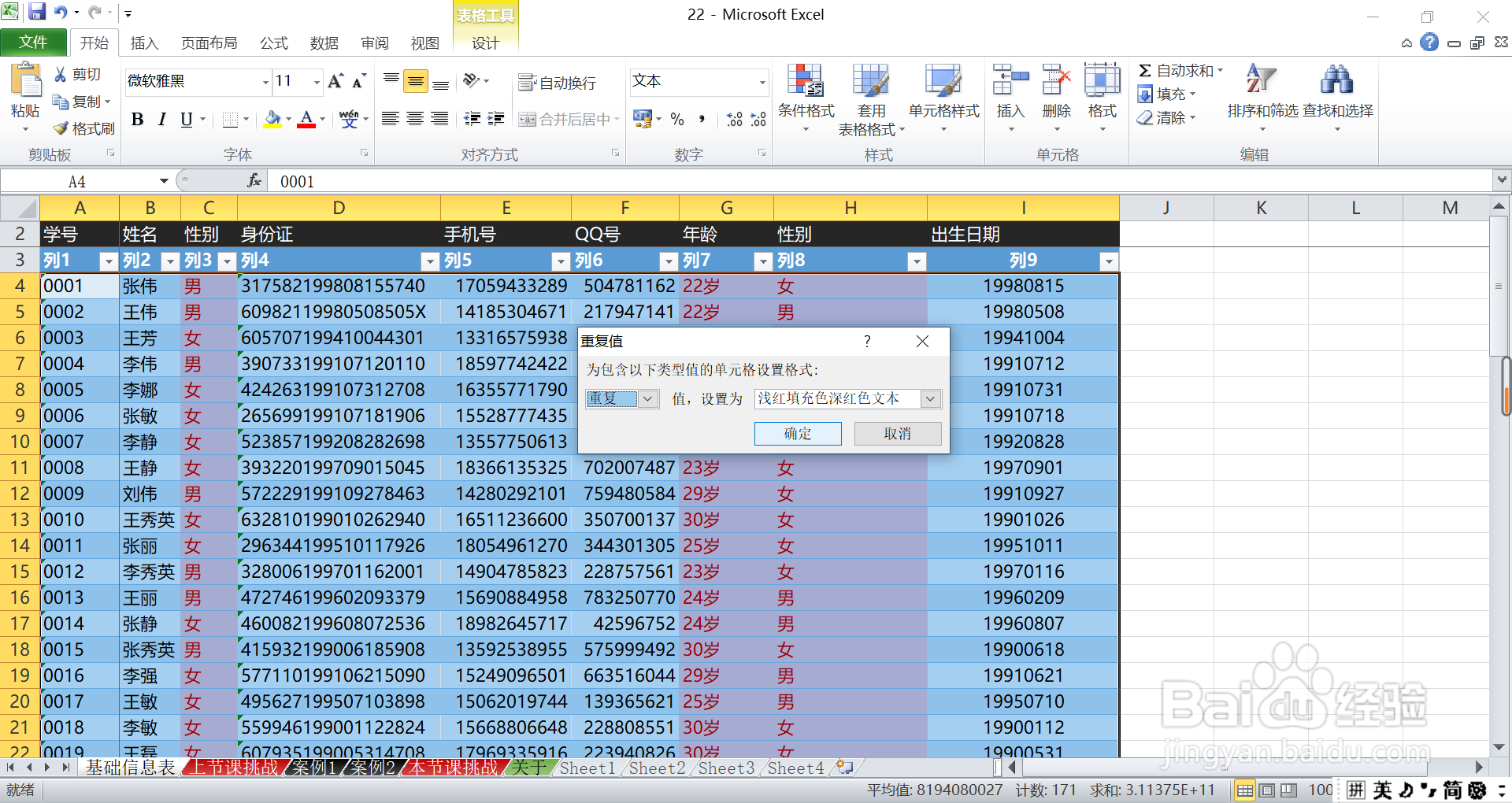Decrease decimal places icon
Viewport: 1512px width, 803px height.
tap(758, 119)
